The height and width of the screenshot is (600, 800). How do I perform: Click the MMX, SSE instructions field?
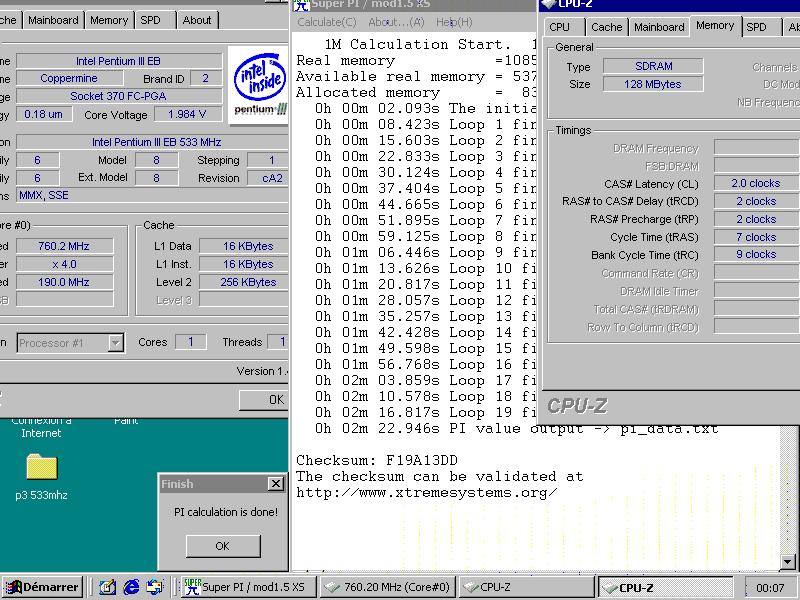pyautogui.click(x=152, y=195)
